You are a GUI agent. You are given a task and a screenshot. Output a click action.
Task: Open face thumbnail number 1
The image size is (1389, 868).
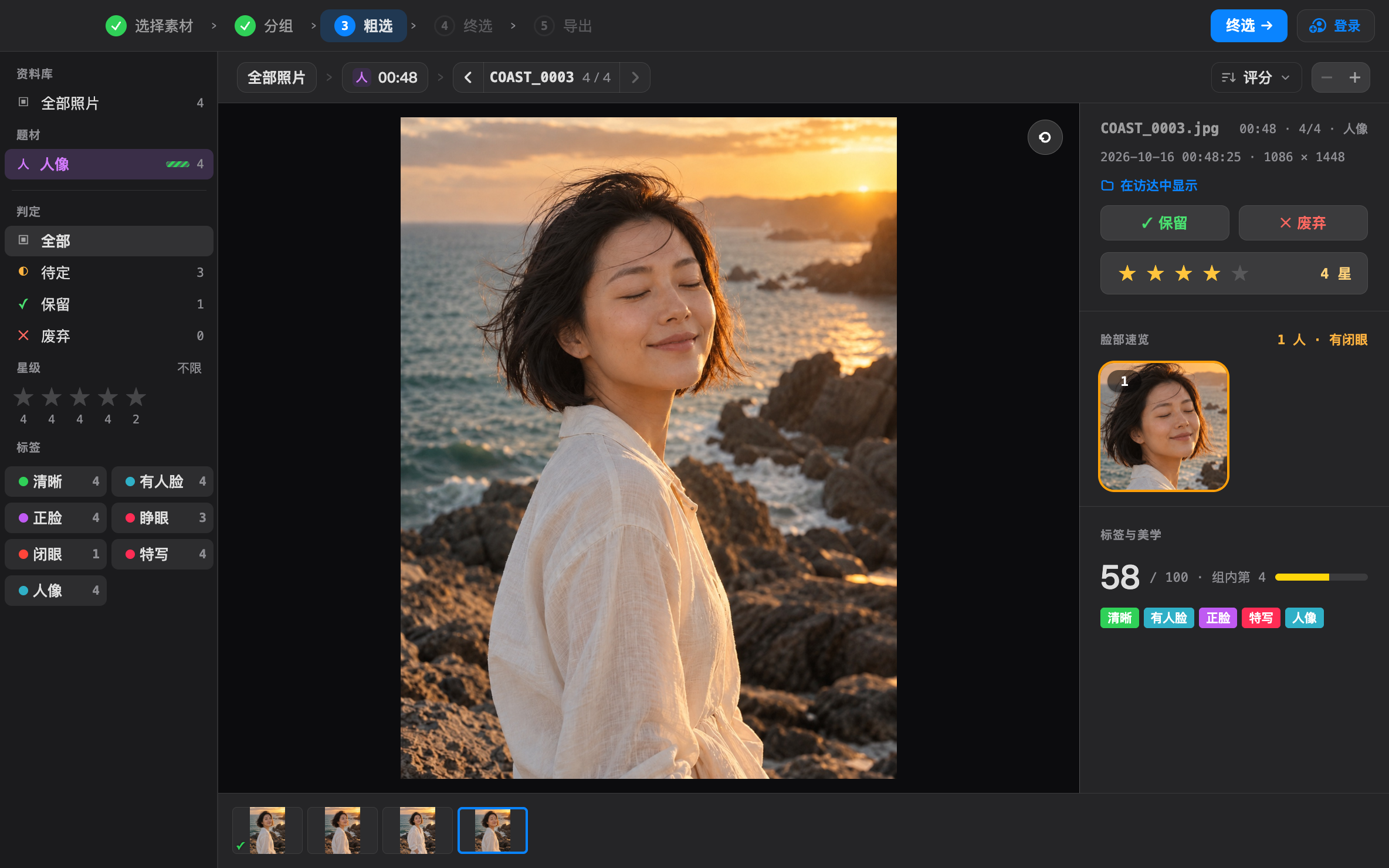(1163, 426)
